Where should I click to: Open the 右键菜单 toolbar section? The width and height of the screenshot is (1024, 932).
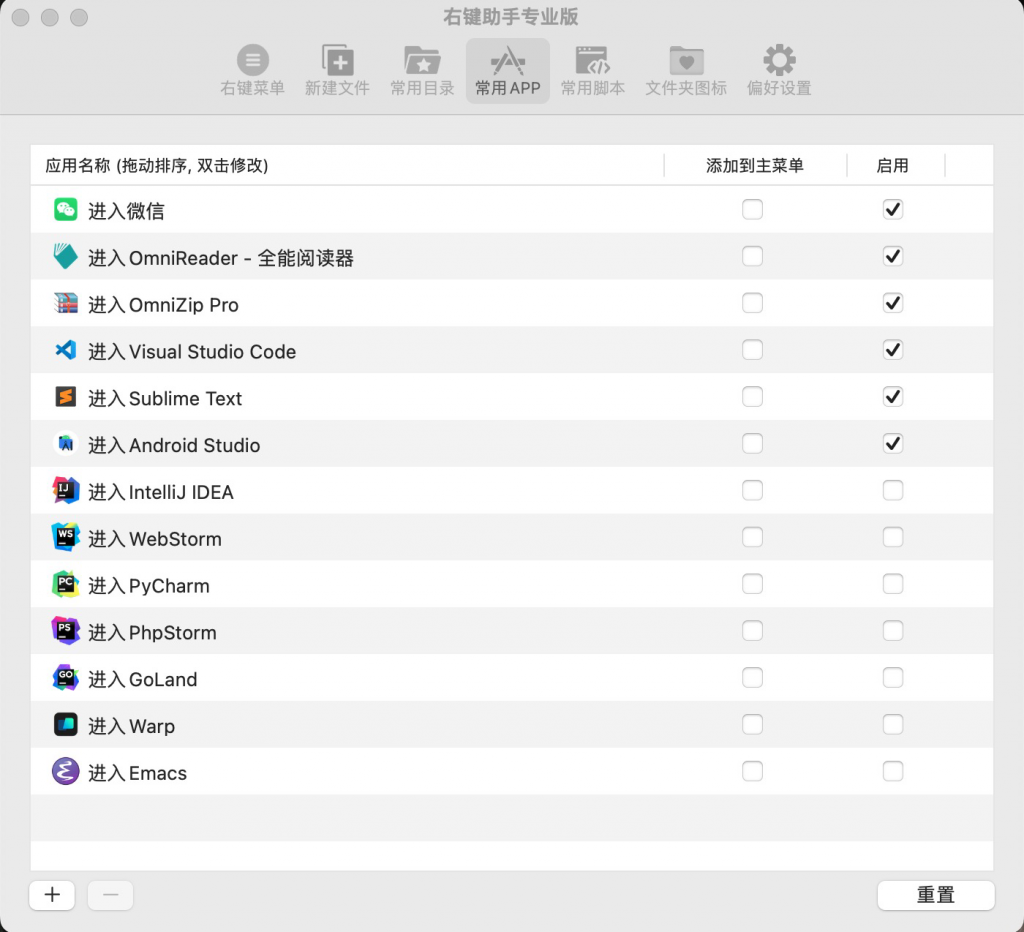(x=252, y=70)
